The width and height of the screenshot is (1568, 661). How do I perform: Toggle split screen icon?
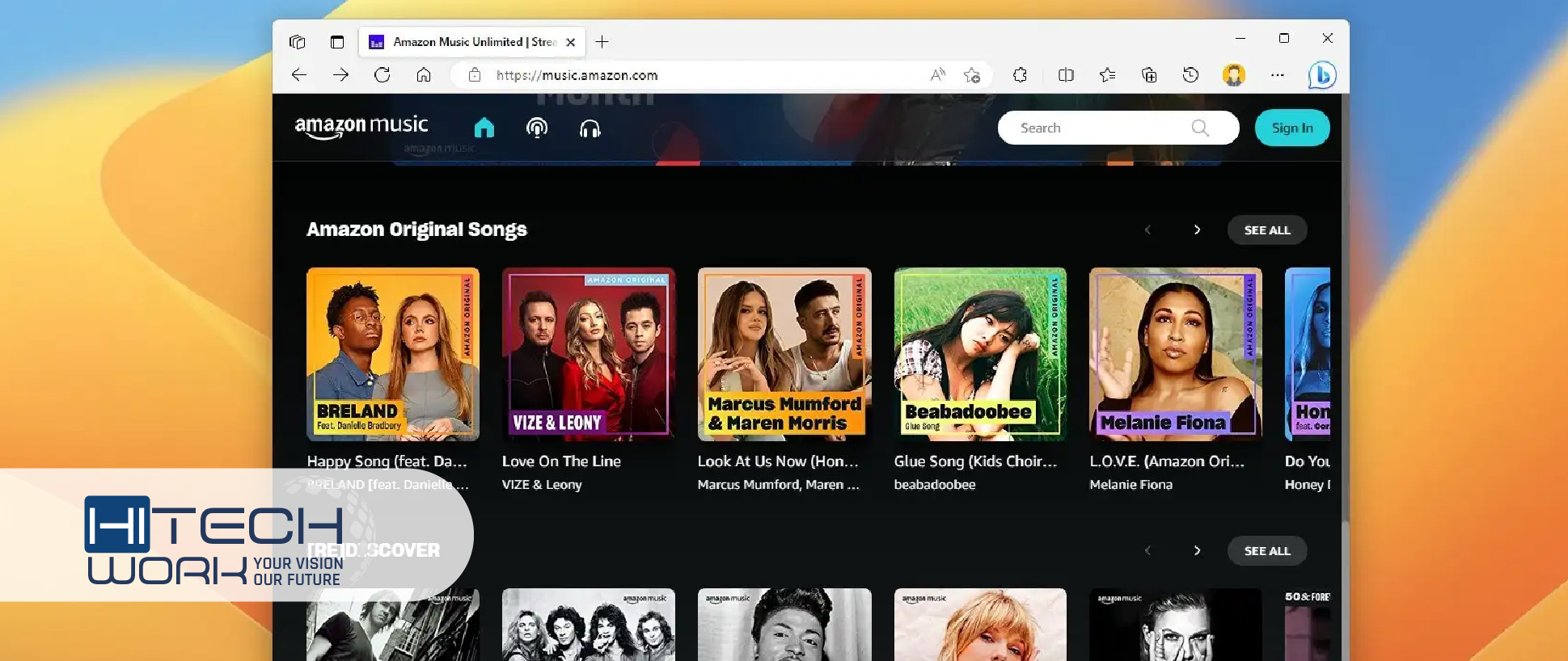(x=1066, y=75)
